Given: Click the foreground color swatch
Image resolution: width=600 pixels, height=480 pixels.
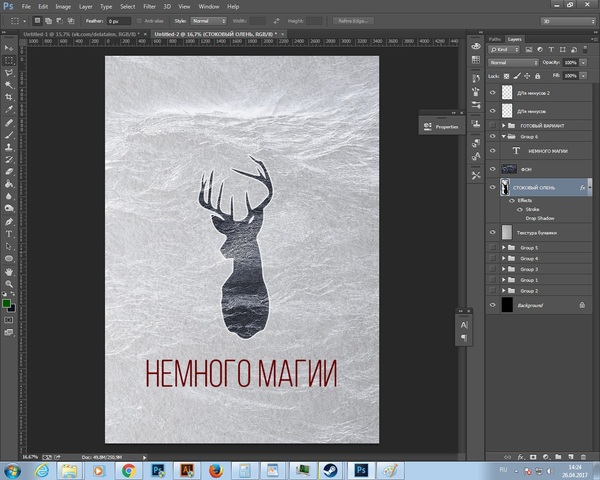Looking at the screenshot, I should pyautogui.click(x=7, y=302).
